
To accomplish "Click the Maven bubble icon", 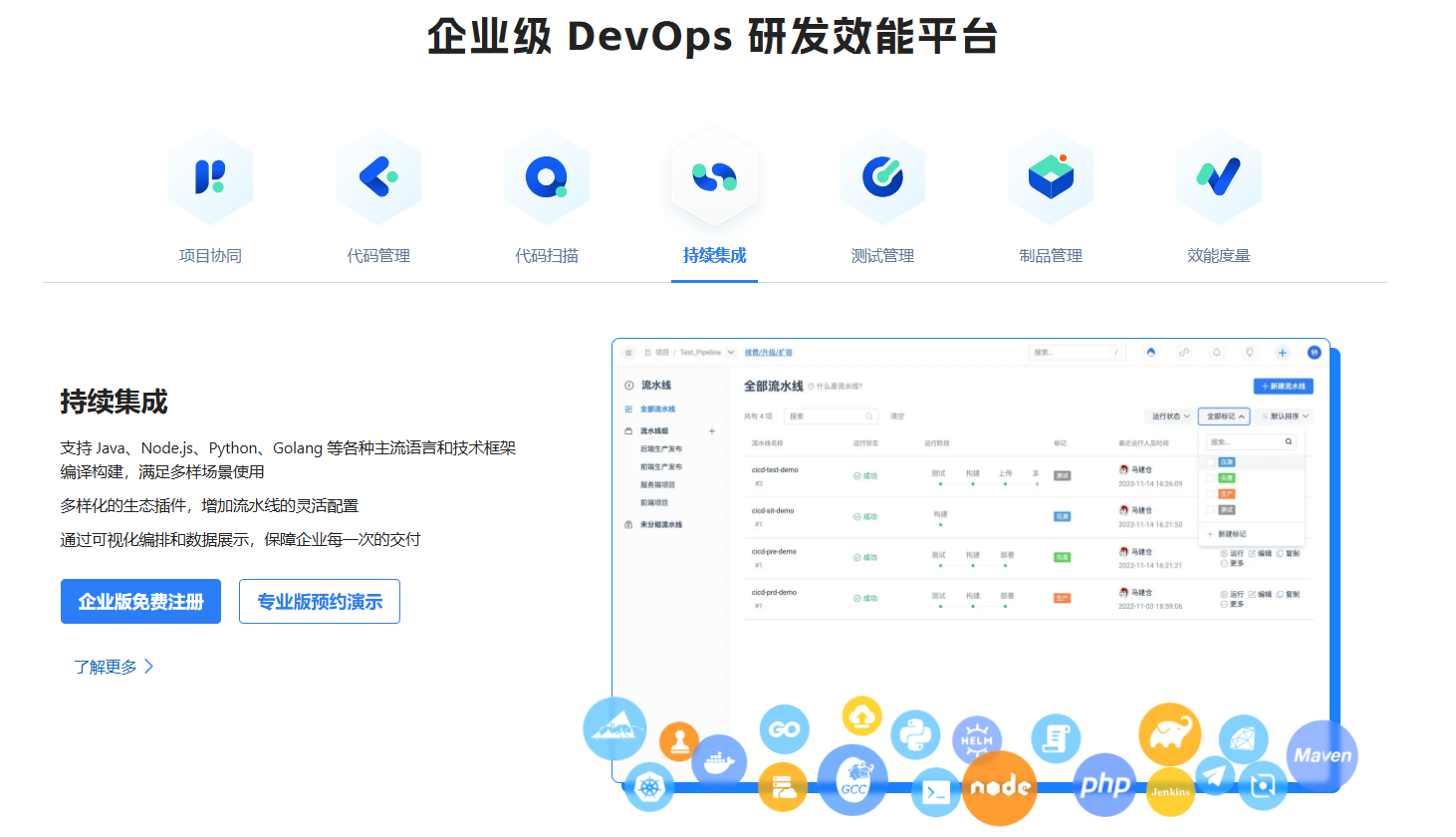I will click(x=1323, y=755).
